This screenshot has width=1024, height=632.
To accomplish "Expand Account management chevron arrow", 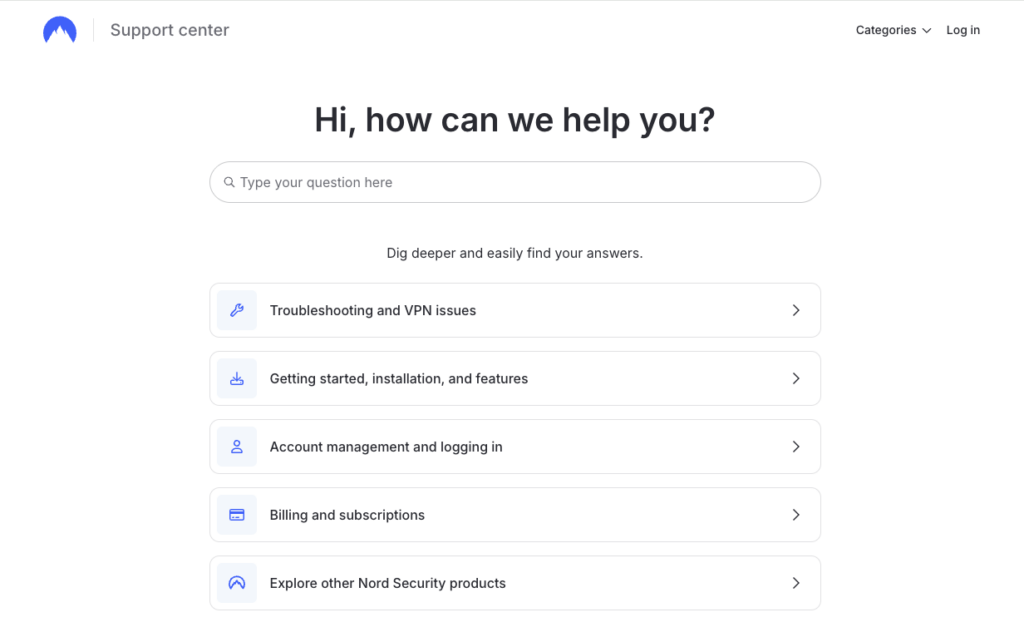I will (796, 447).
